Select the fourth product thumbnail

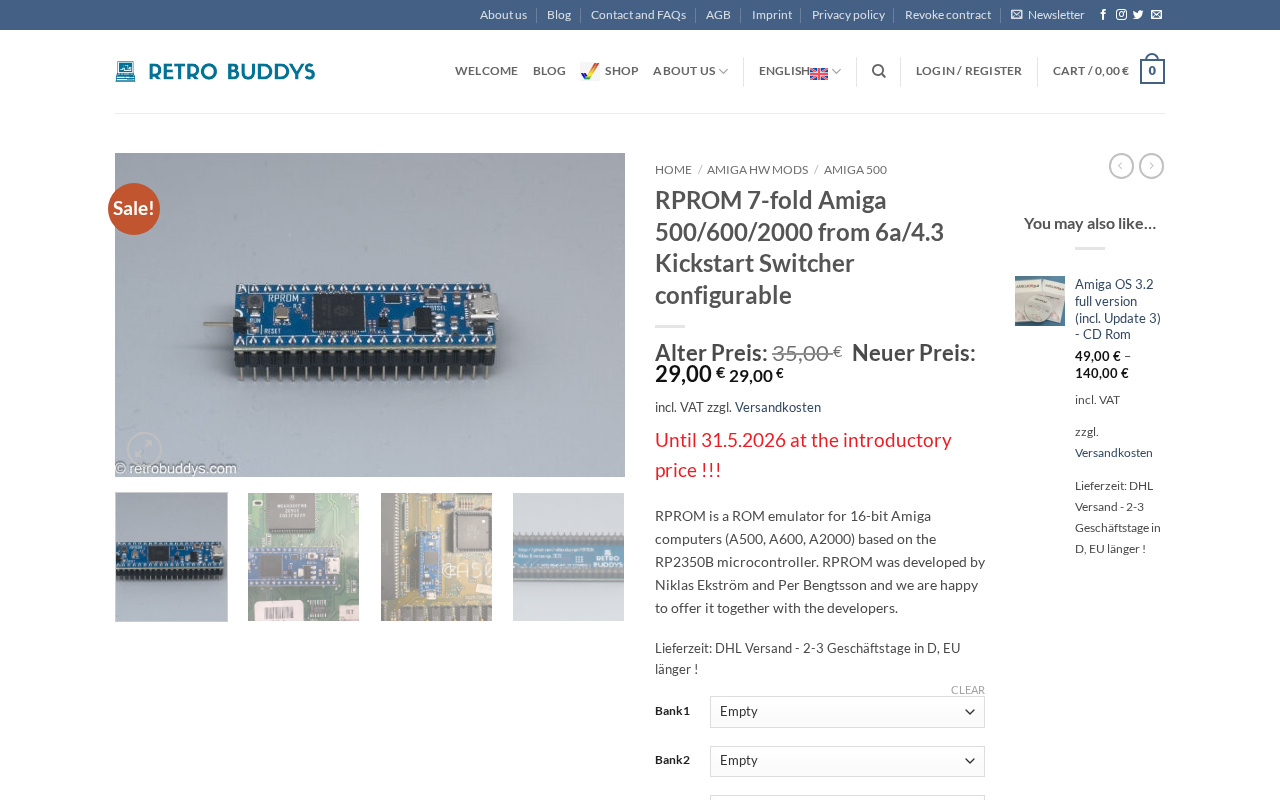point(568,557)
